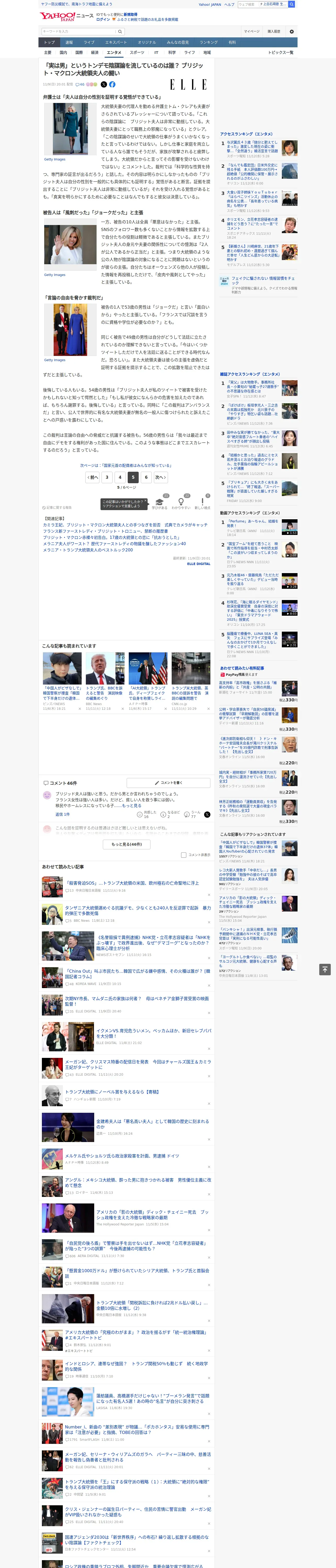Open the みんなの意見 tab
Viewport: 336px width, 1568px height.
click(x=178, y=43)
